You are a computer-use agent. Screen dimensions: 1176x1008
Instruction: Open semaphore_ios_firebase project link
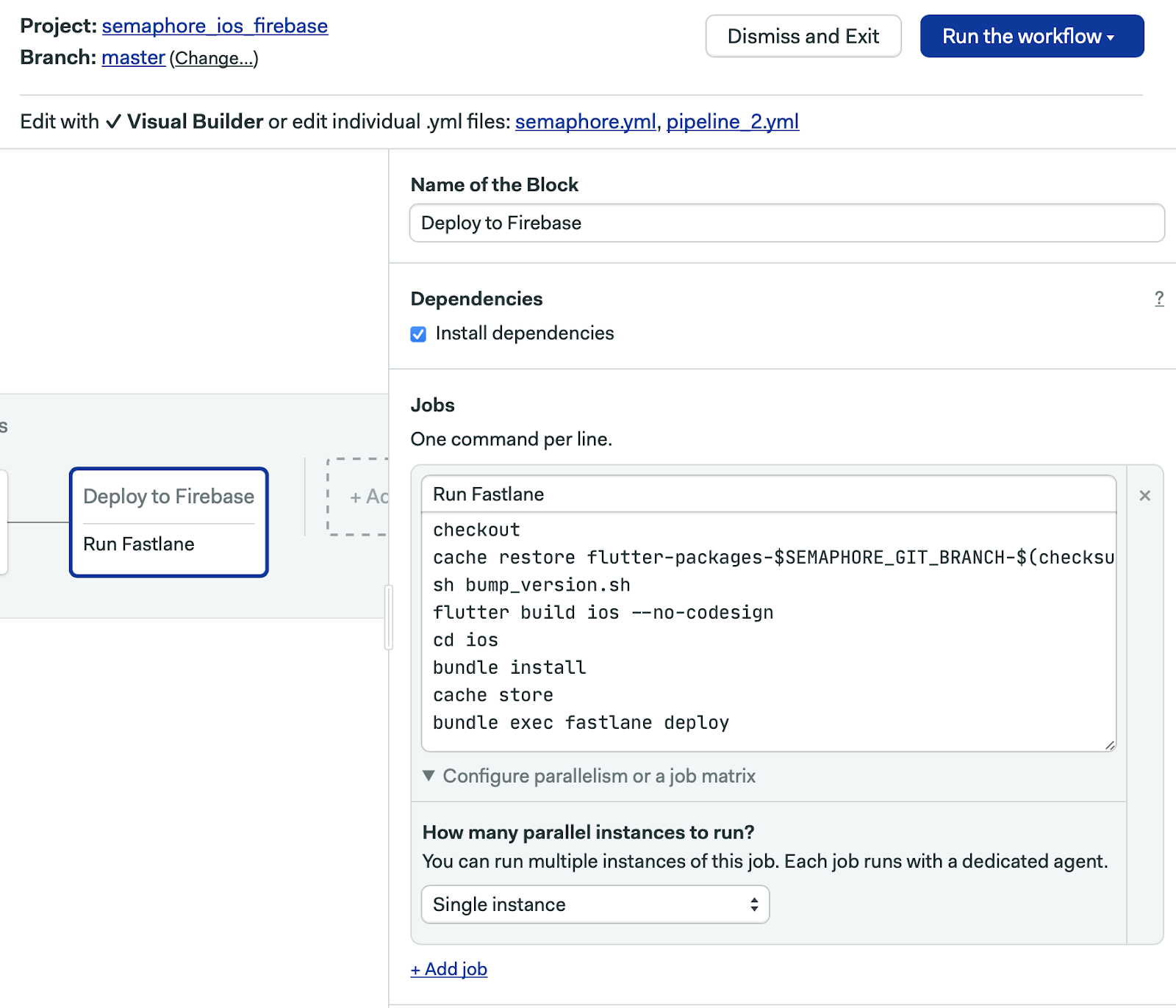[215, 26]
